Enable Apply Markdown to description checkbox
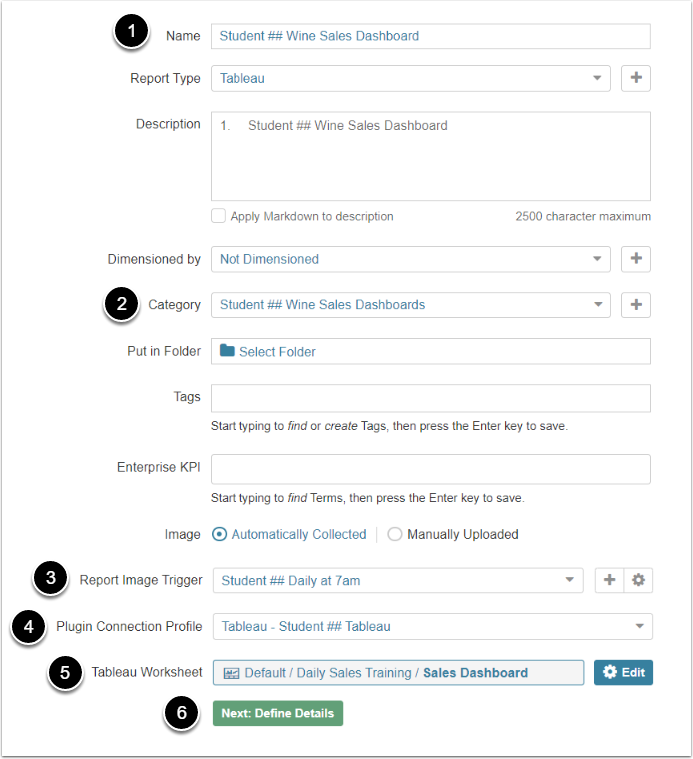 coord(218,216)
